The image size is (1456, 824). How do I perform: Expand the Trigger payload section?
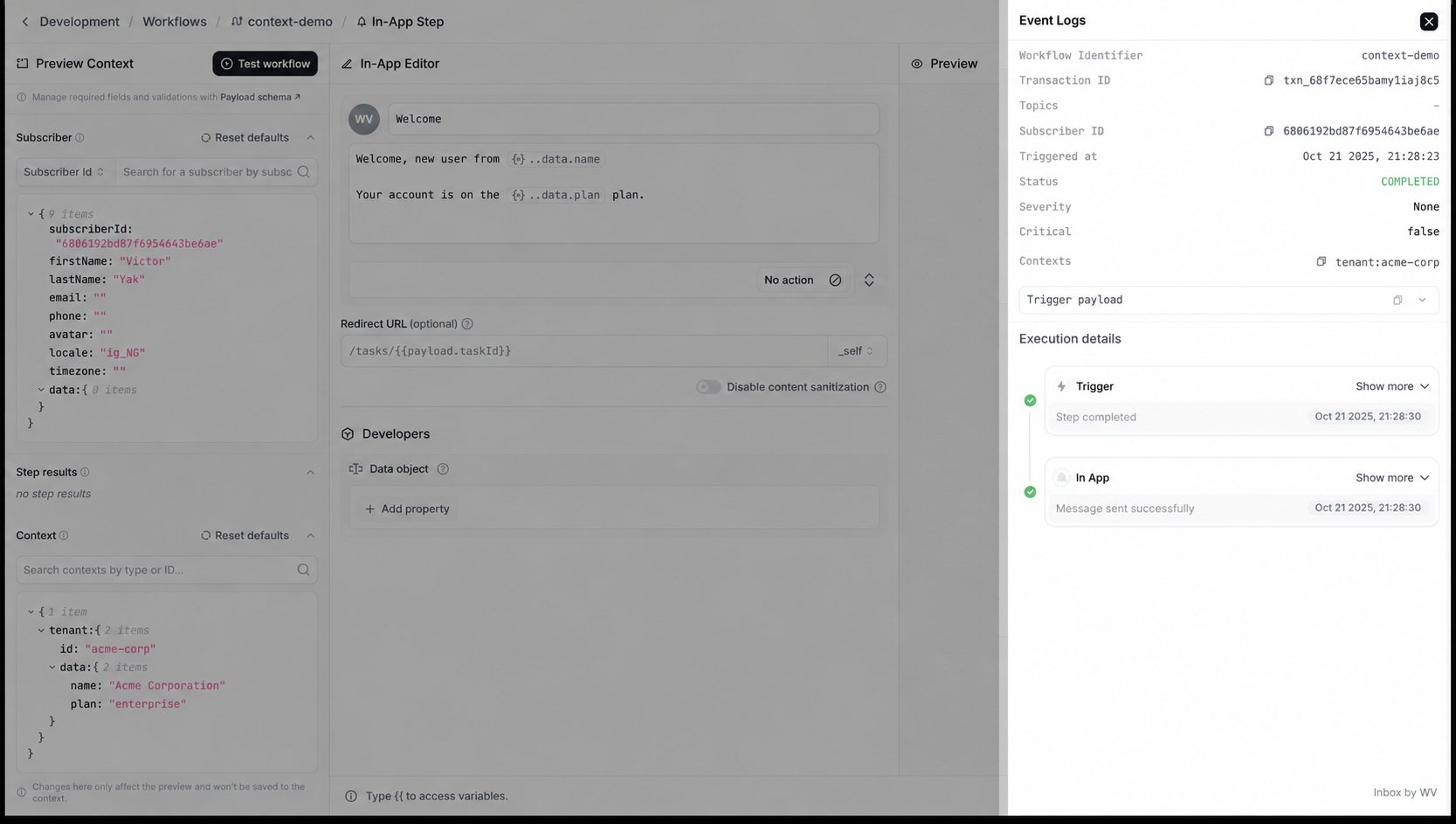point(1422,300)
